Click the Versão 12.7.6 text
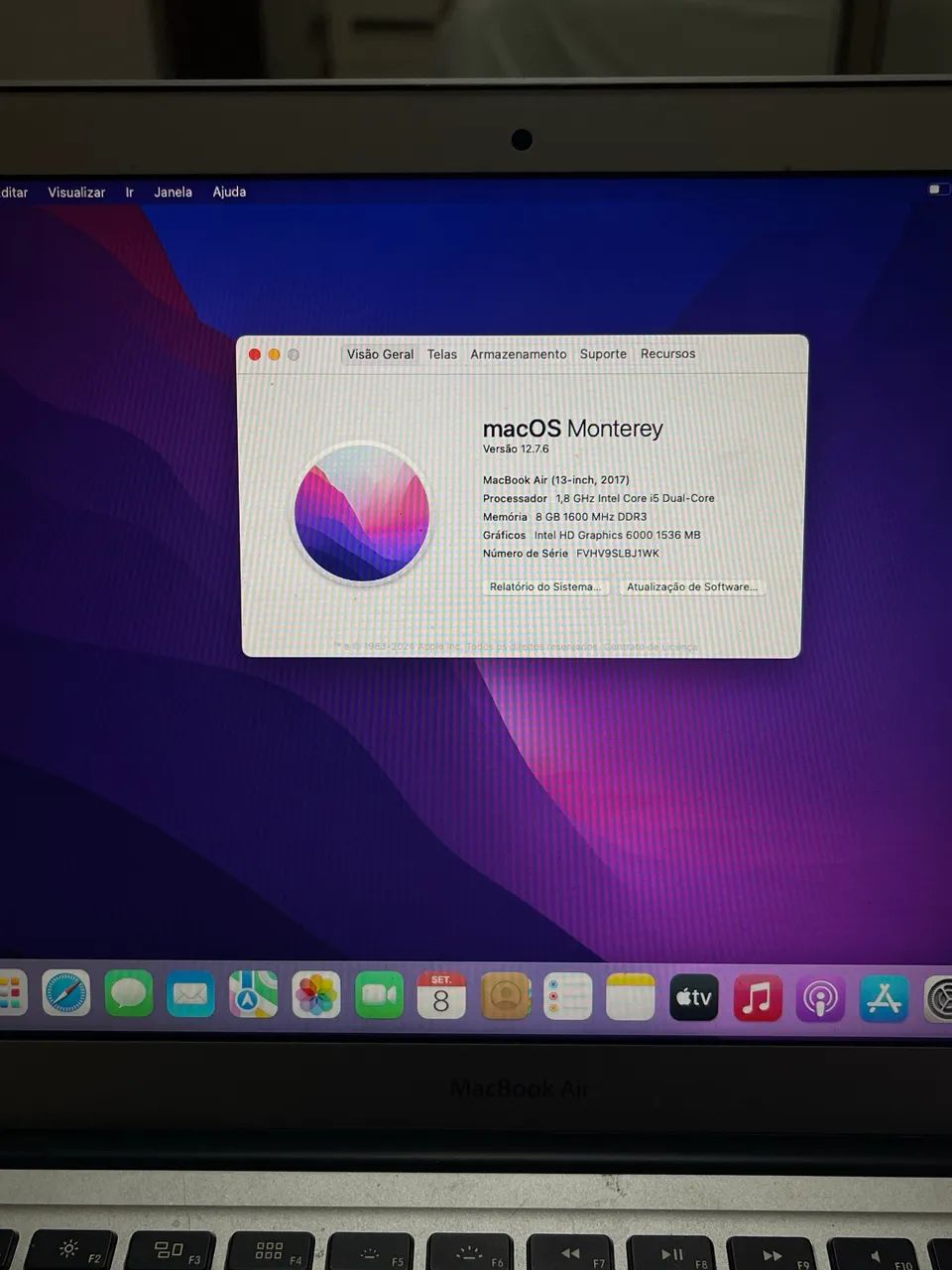The image size is (952, 1270). tap(516, 449)
